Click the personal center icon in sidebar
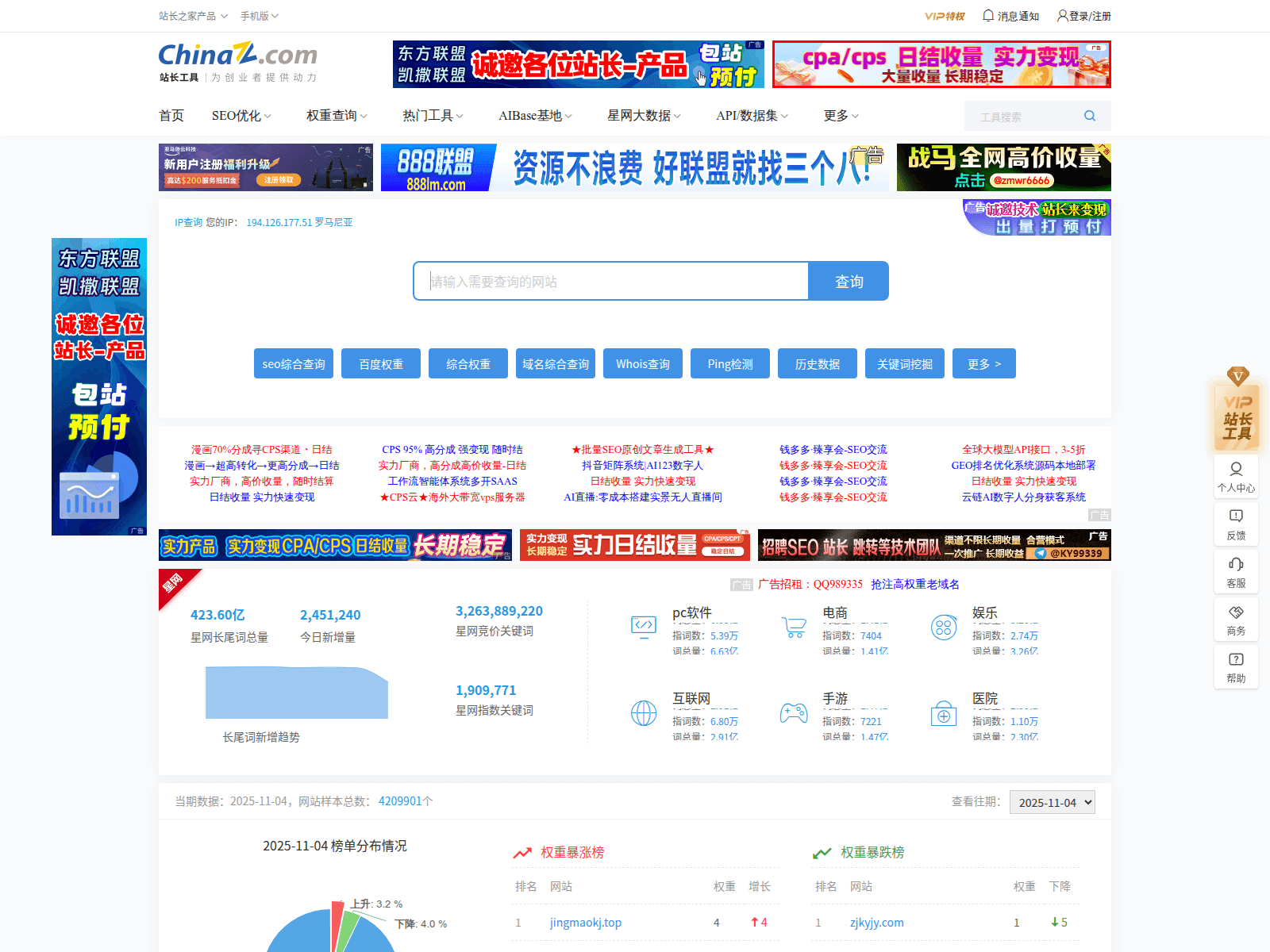This screenshot has width=1270, height=952. [1236, 470]
